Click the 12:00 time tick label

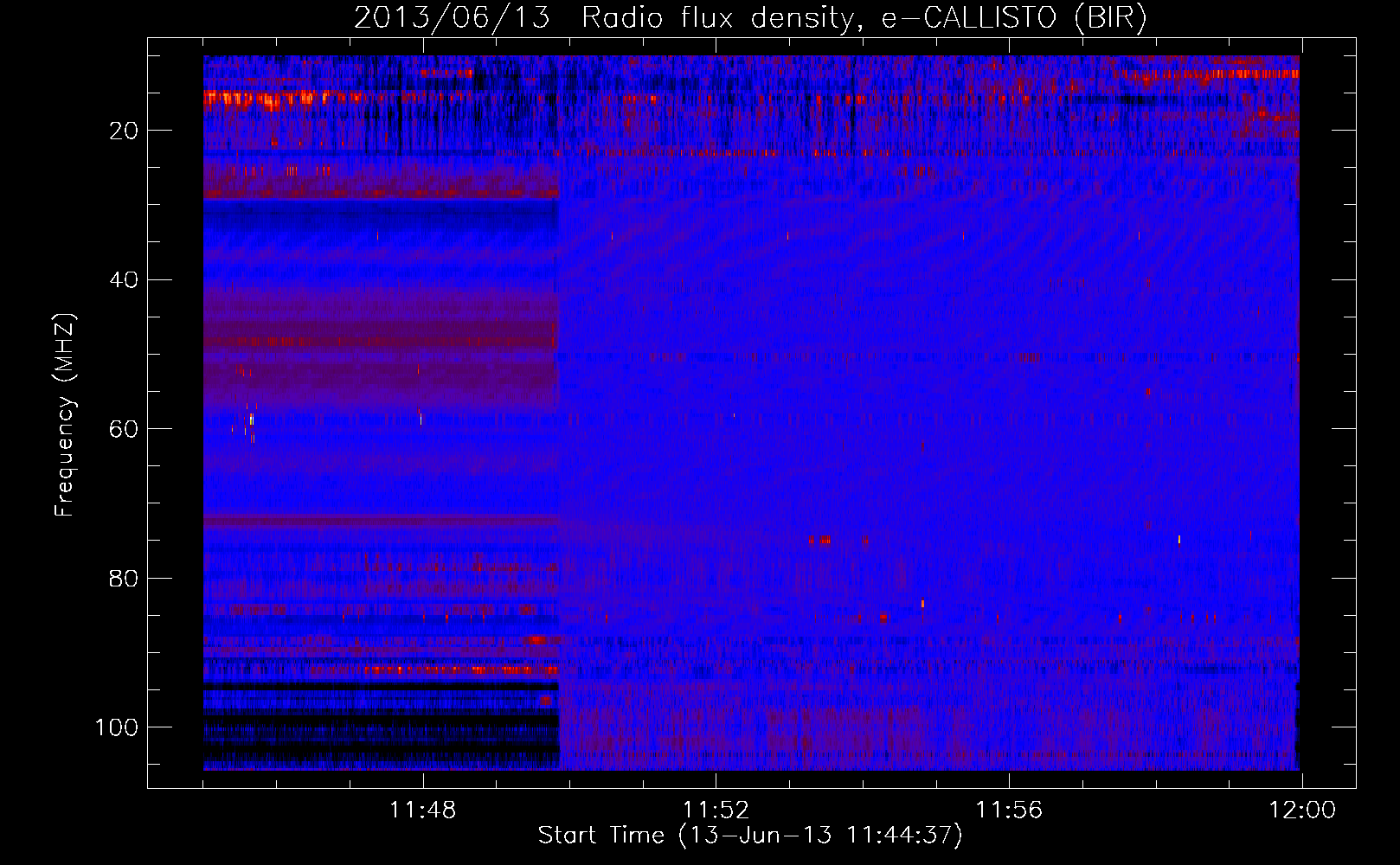pyautogui.click(x=1302, y=811)
